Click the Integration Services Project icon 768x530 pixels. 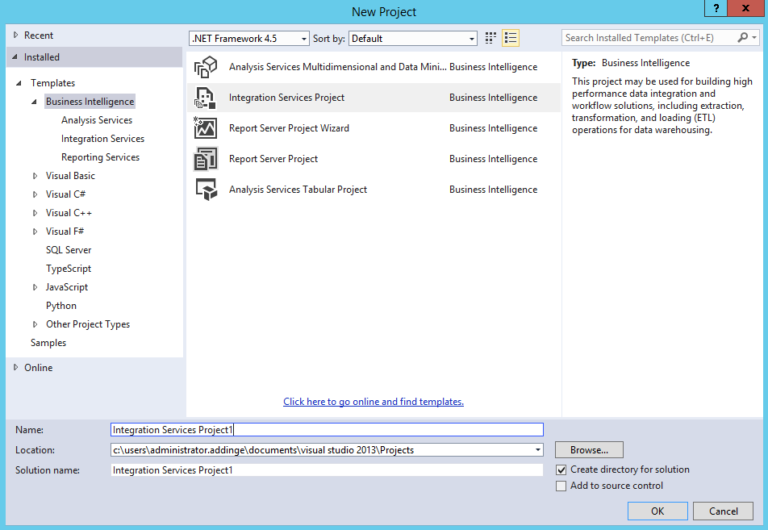tap(206, 97)
